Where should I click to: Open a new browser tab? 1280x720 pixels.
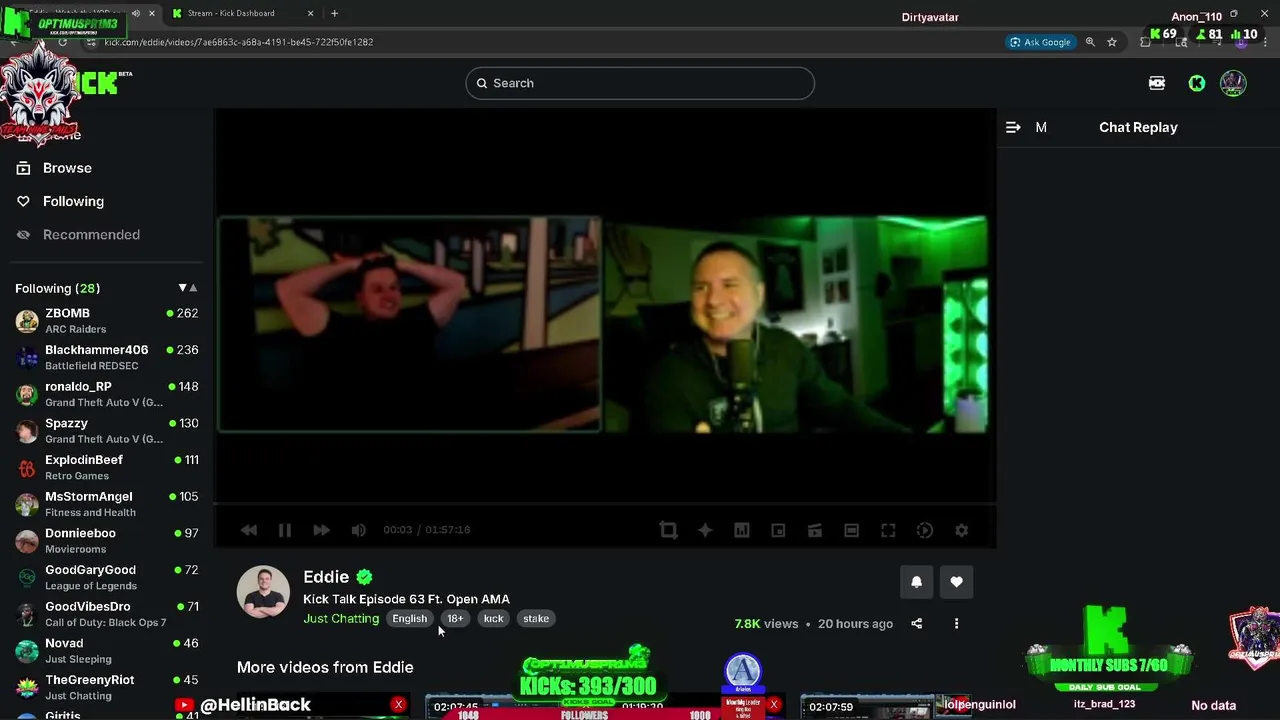tap(334, 13)
